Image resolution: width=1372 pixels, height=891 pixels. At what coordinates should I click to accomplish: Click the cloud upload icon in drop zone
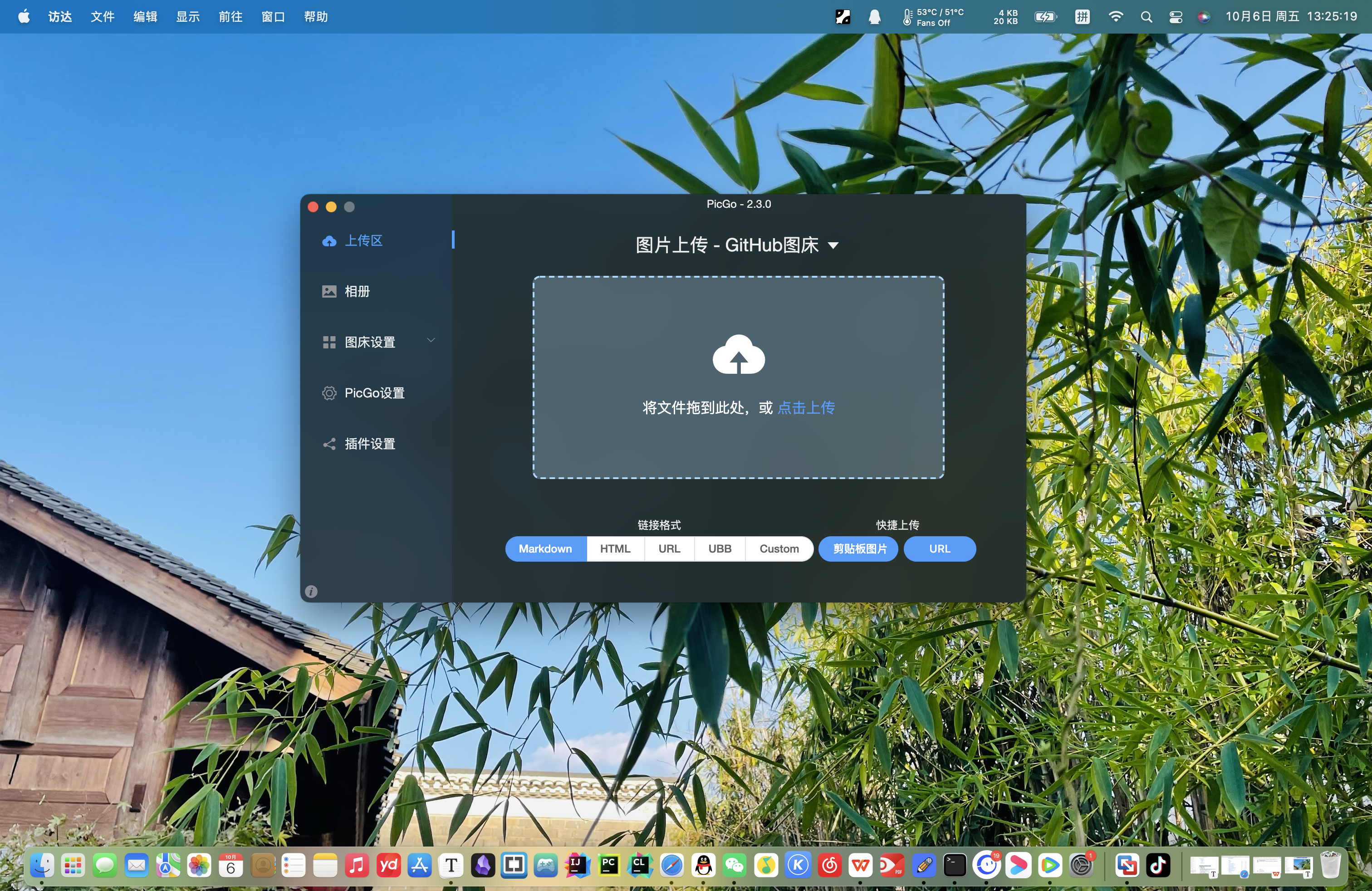(x=739, y=354)
